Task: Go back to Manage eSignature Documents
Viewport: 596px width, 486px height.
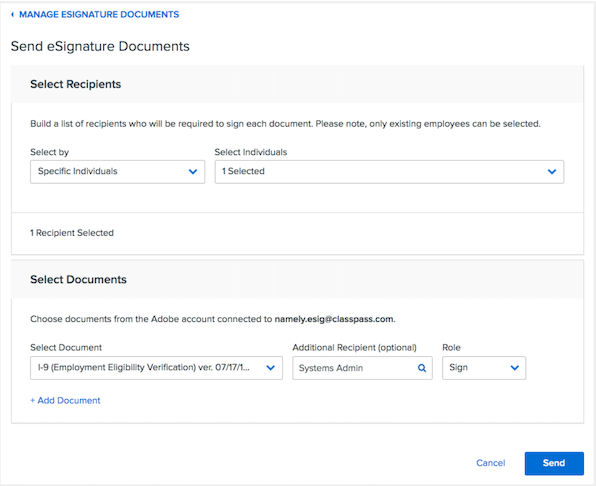Action: pyautogui.click(x=99, y=14)
